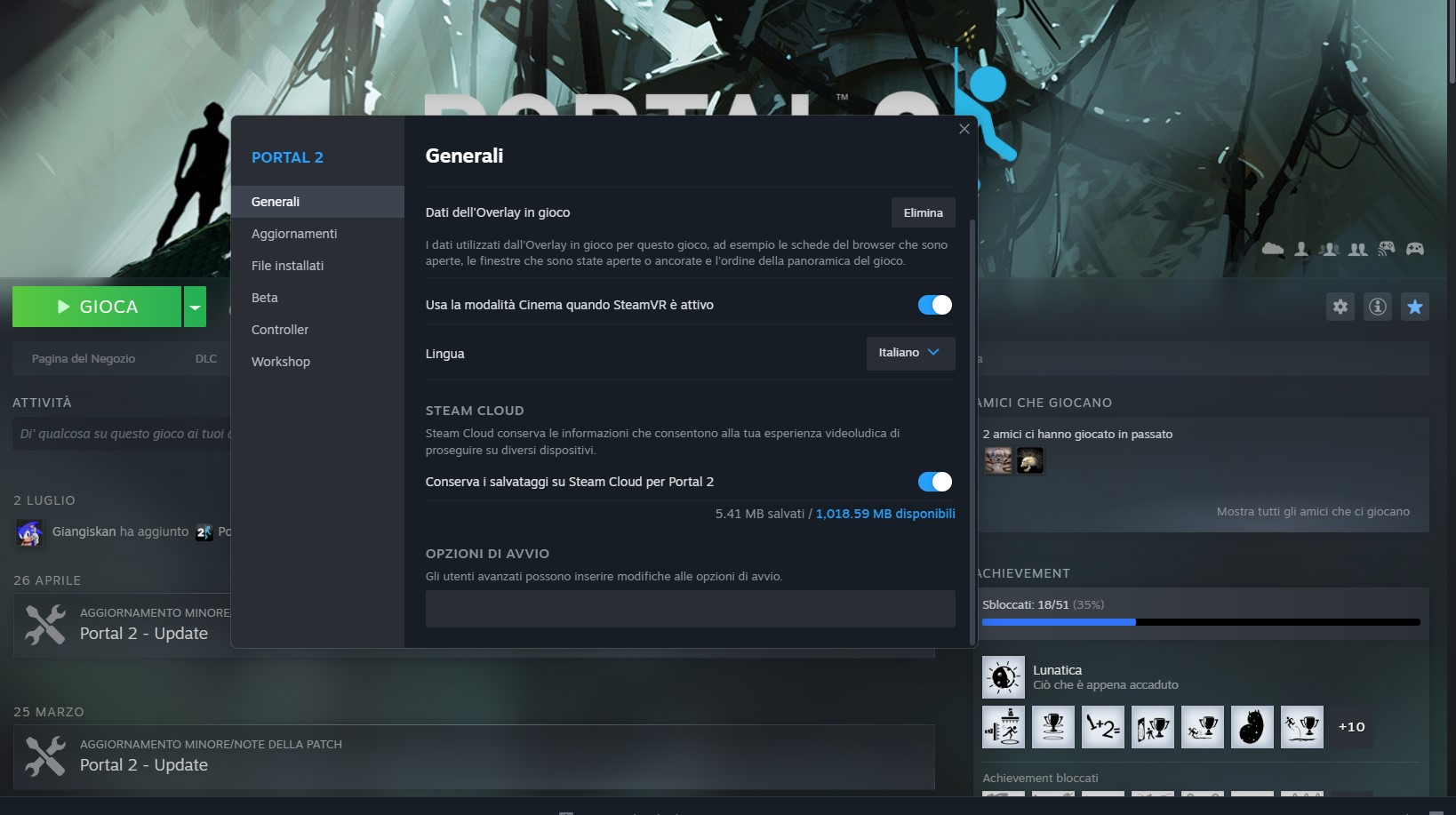Image resolution: width=1456 pixels, height=815 pixels.
Task: Click 'AMICI CHE GIOCANO' section header
Action: tap(1045, 403)
